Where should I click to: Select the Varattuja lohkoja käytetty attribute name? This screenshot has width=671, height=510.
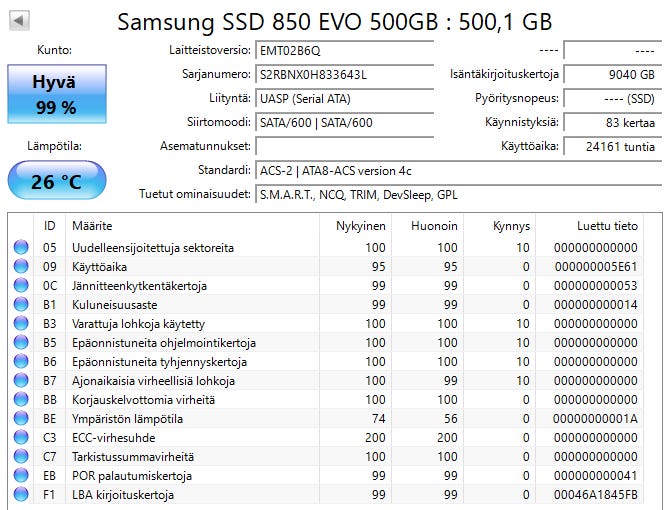point(138,324)
